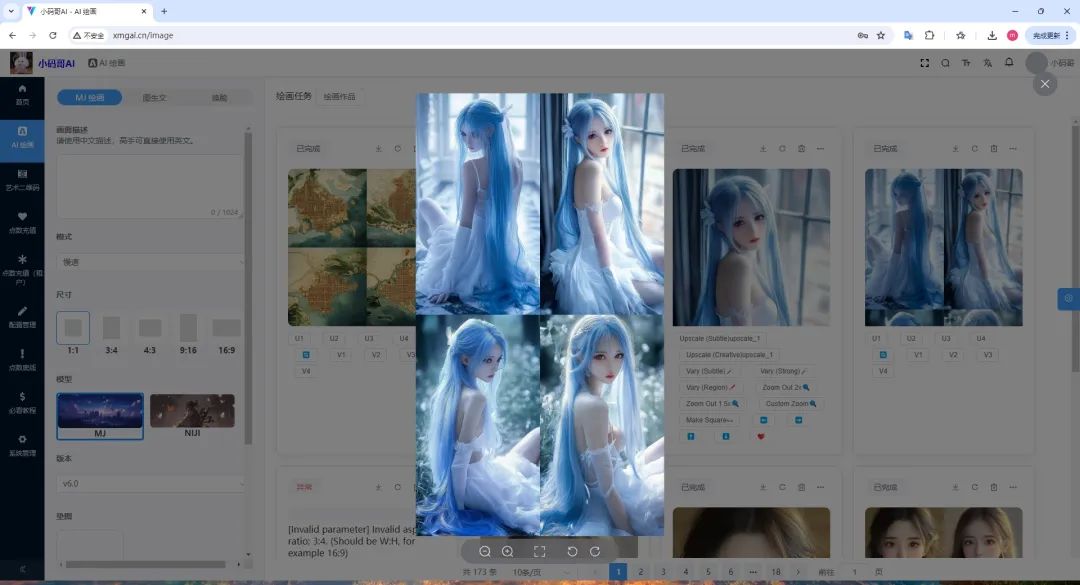This screenshot has width=1080, height=585.
Task: Open font size icon in header
Action: 966,63
